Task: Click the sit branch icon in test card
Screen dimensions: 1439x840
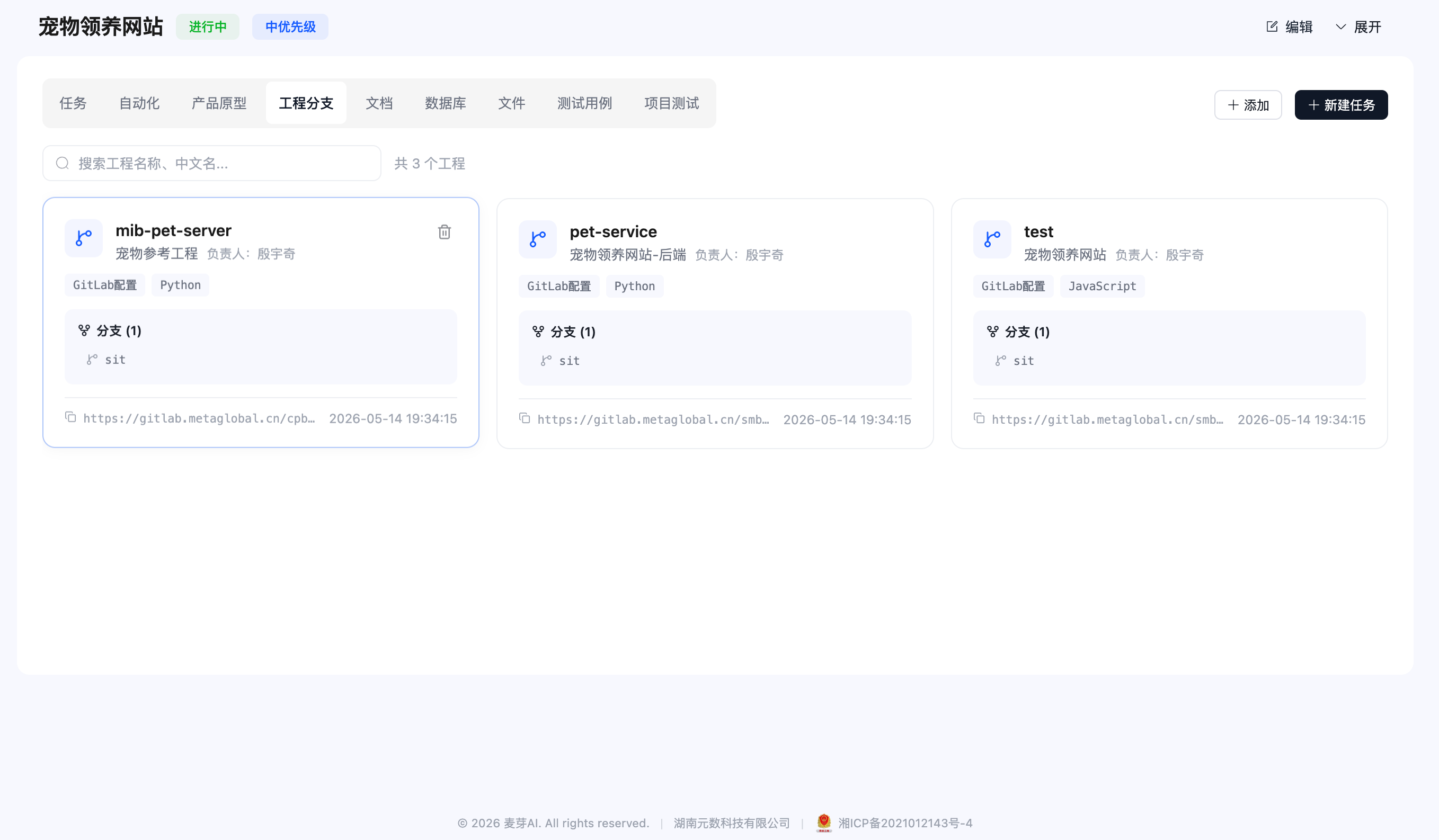Action: tap(1000, 361)
